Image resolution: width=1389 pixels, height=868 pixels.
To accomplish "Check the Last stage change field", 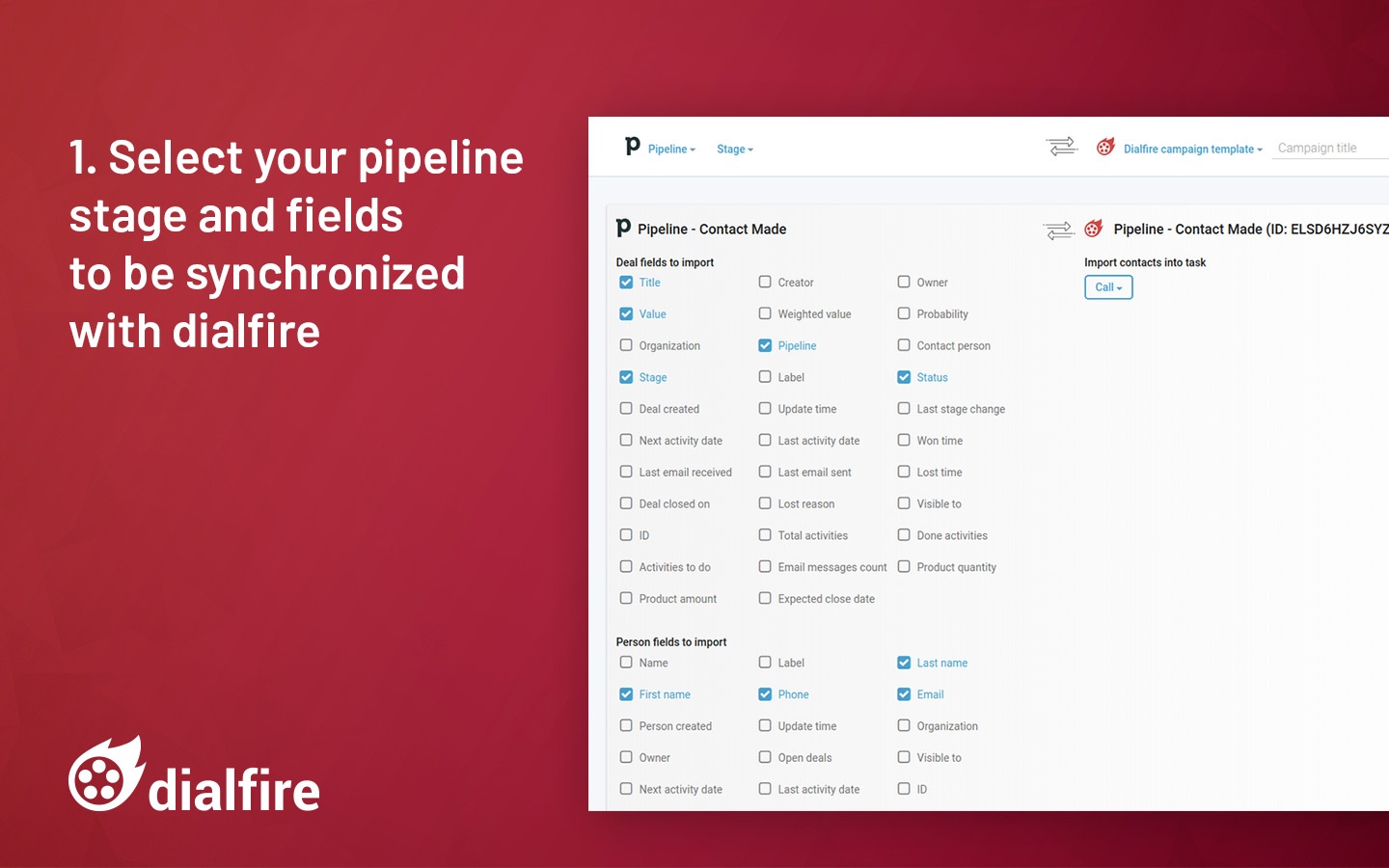I will [x=904, y=409].
